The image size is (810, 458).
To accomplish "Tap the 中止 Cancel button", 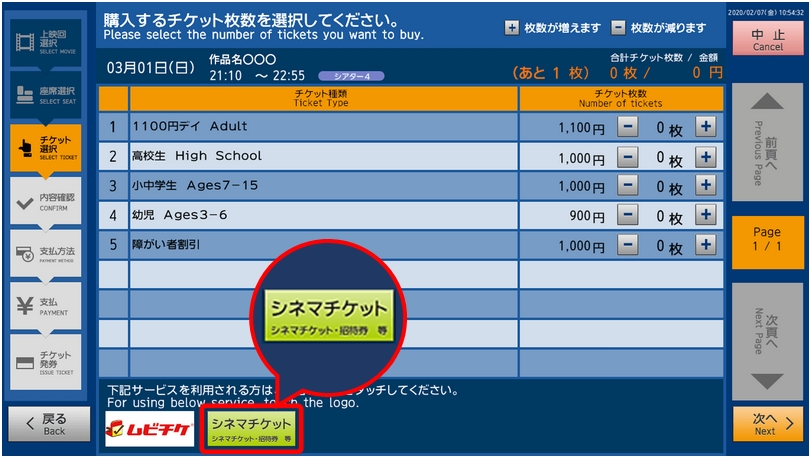I will pos(768,39).
